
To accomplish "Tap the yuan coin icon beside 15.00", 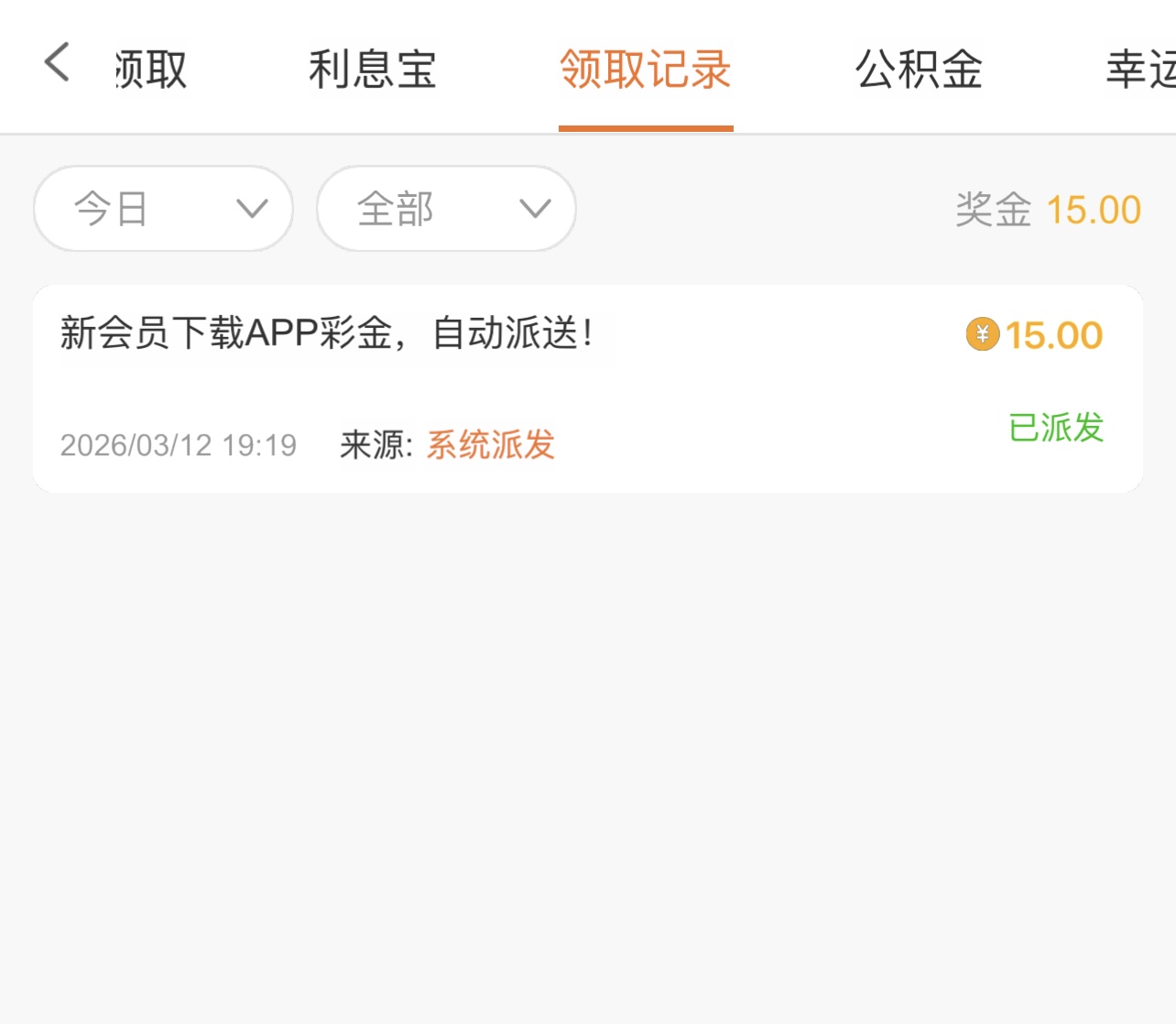I will click(x=982, y=334).
